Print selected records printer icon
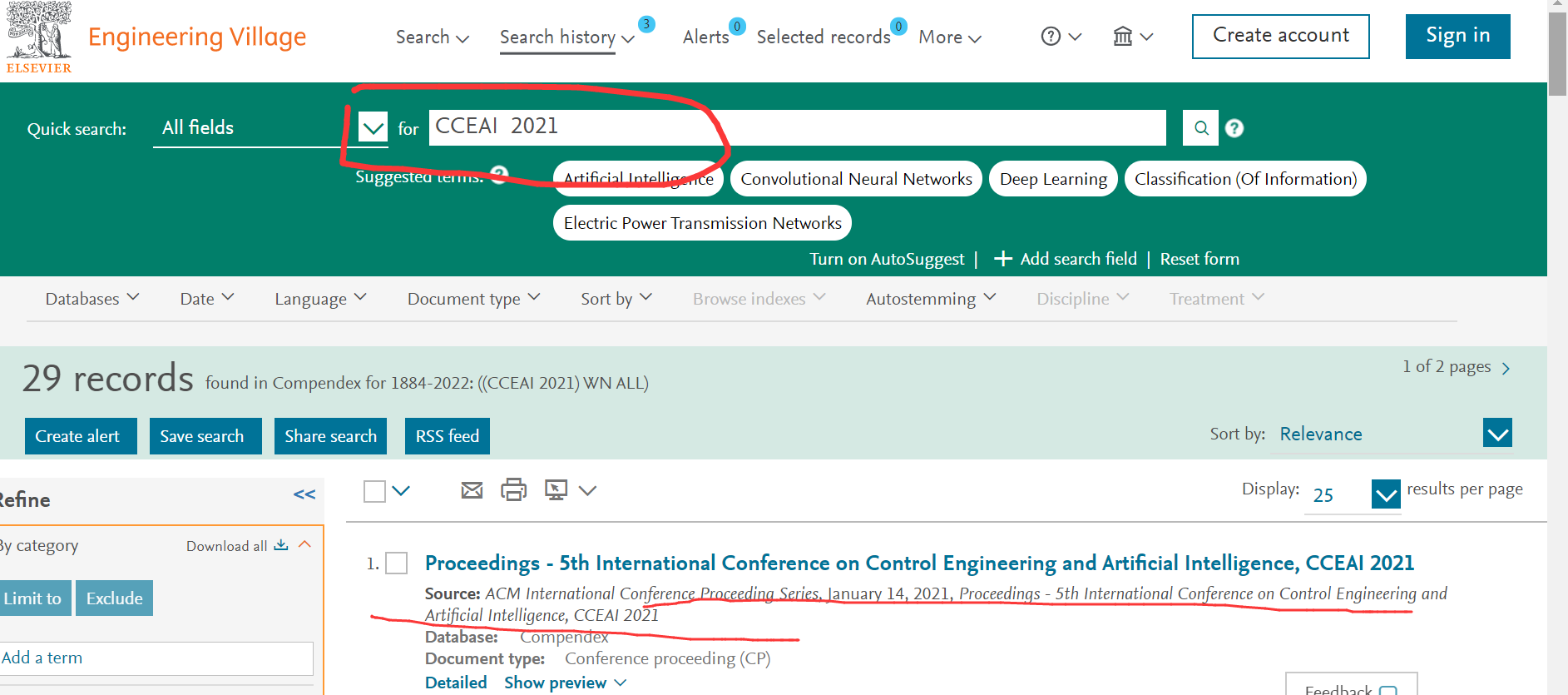This screenshot has height=695, width=1568. click(x=513, y=489)
